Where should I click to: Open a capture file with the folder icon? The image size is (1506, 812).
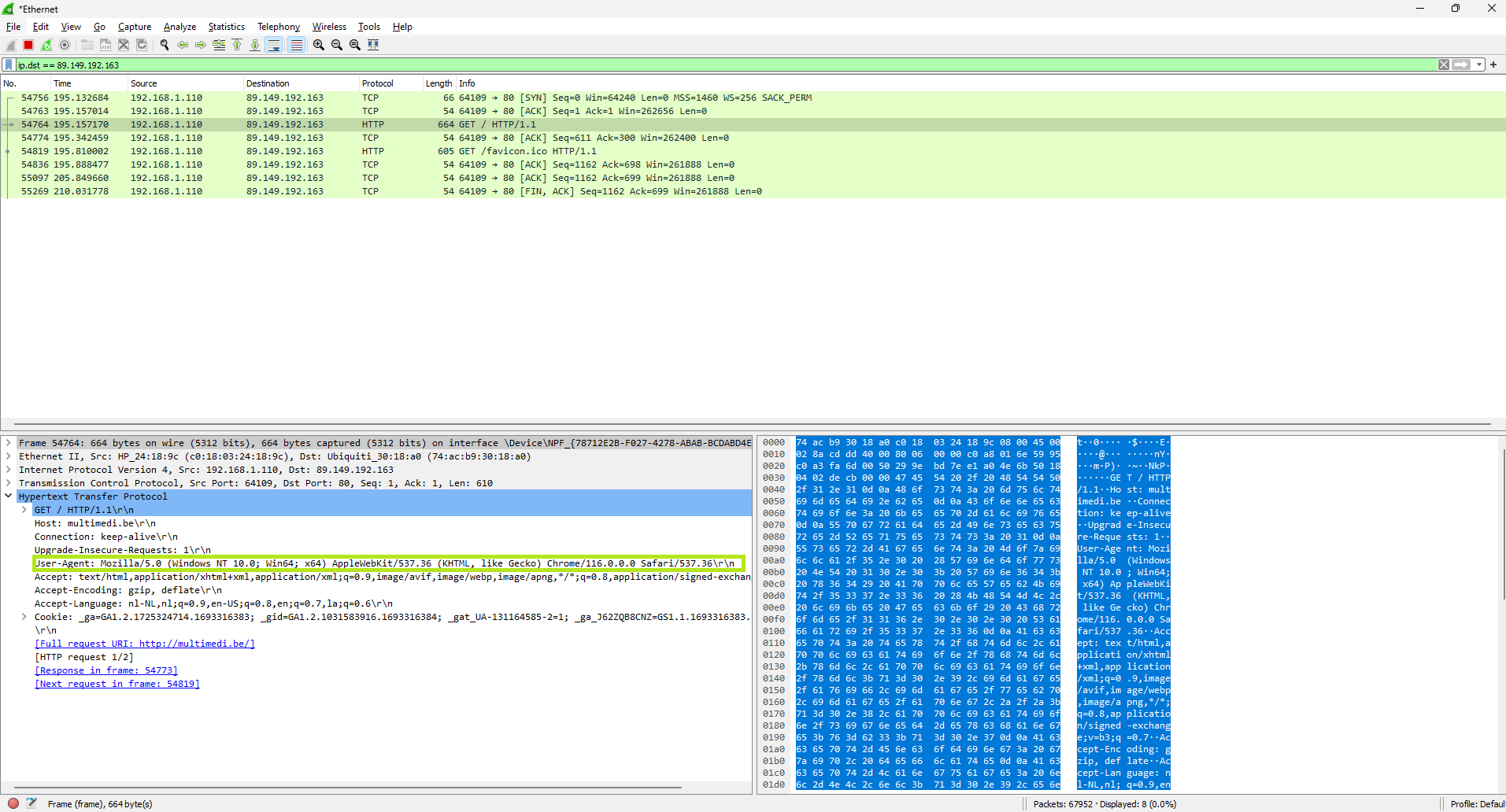click(87, 45)
